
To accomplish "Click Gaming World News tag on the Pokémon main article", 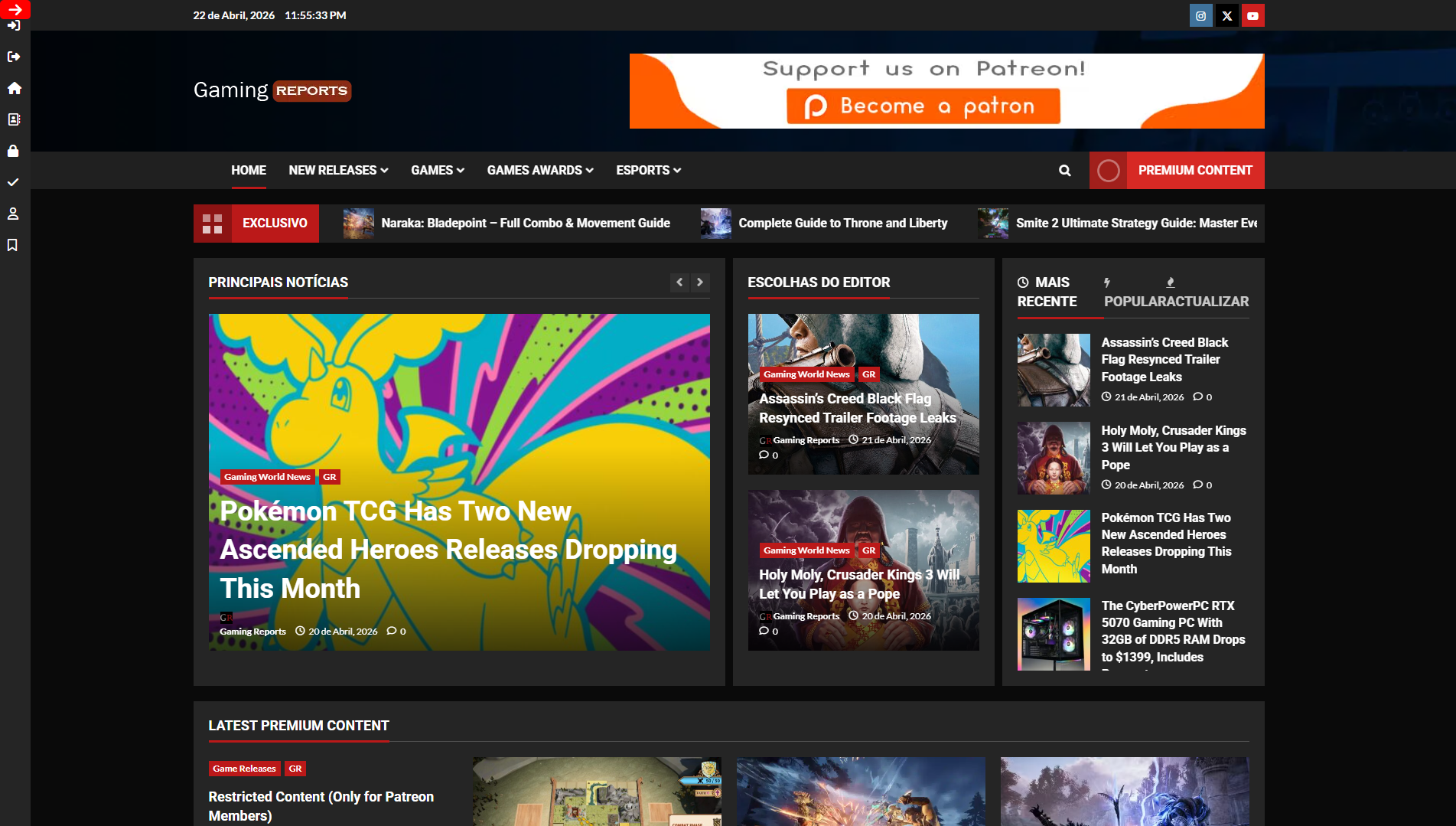I will (x=267, y=477).
